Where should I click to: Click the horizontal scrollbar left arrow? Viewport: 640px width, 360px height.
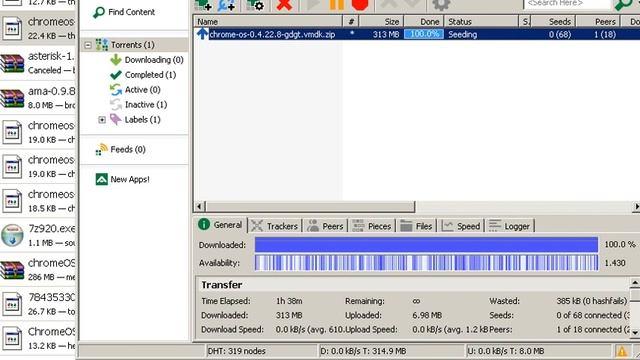coord(200,207)
